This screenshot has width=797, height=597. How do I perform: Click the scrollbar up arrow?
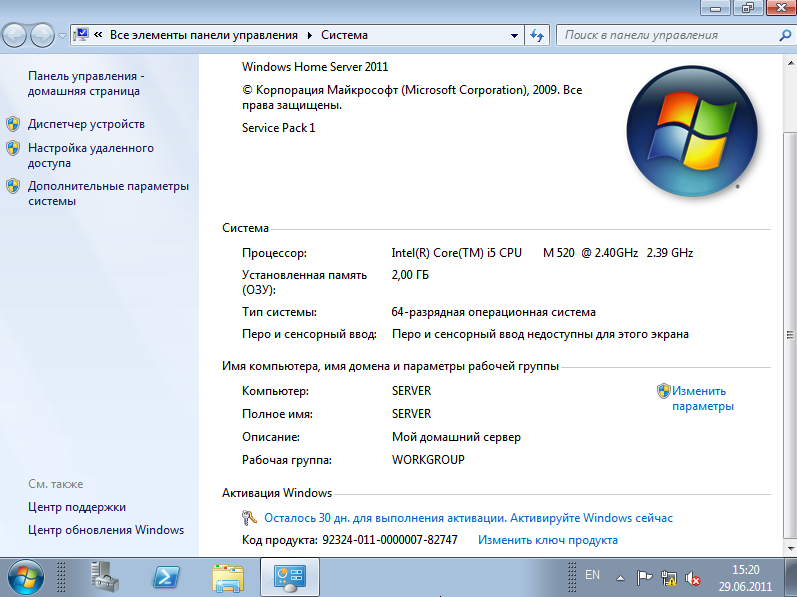pyautogui.click(x=791, y=64)
